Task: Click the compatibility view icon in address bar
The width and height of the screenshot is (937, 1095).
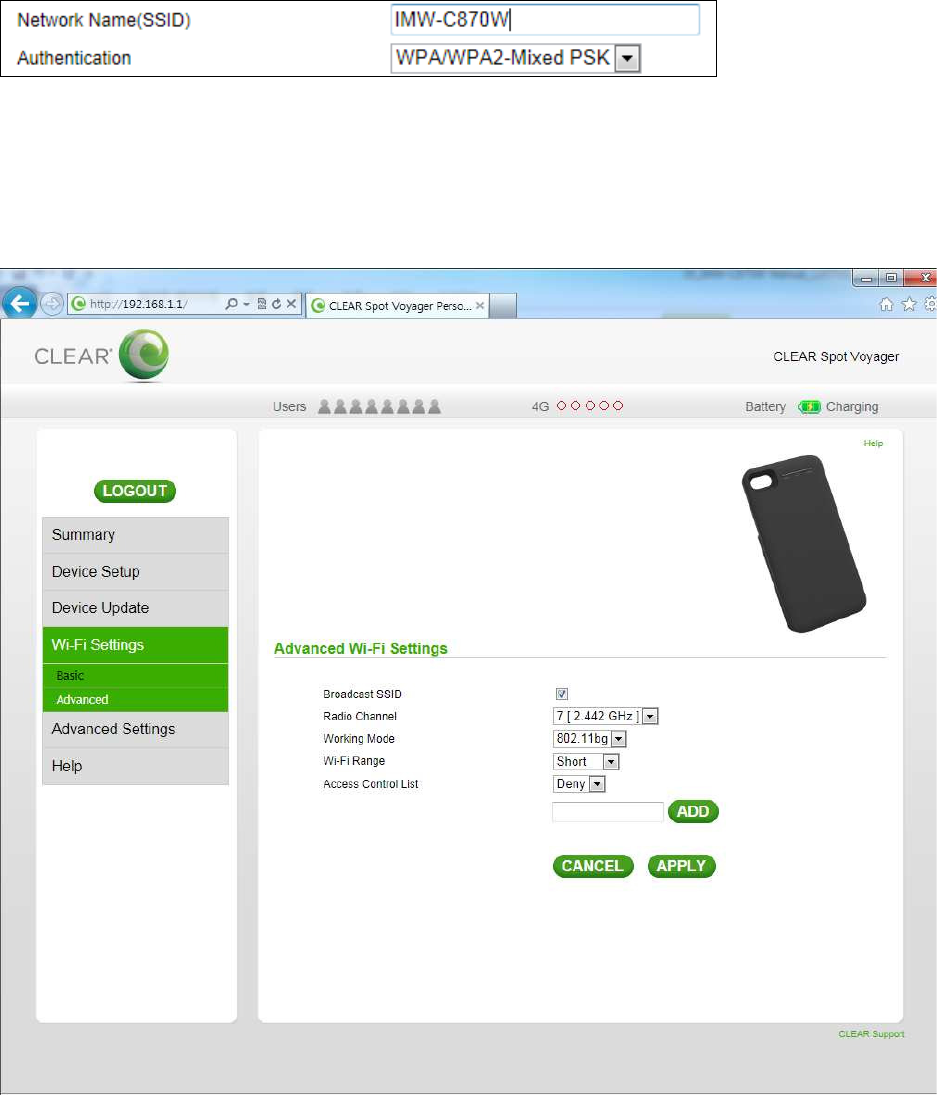Action: coord(262,304)
